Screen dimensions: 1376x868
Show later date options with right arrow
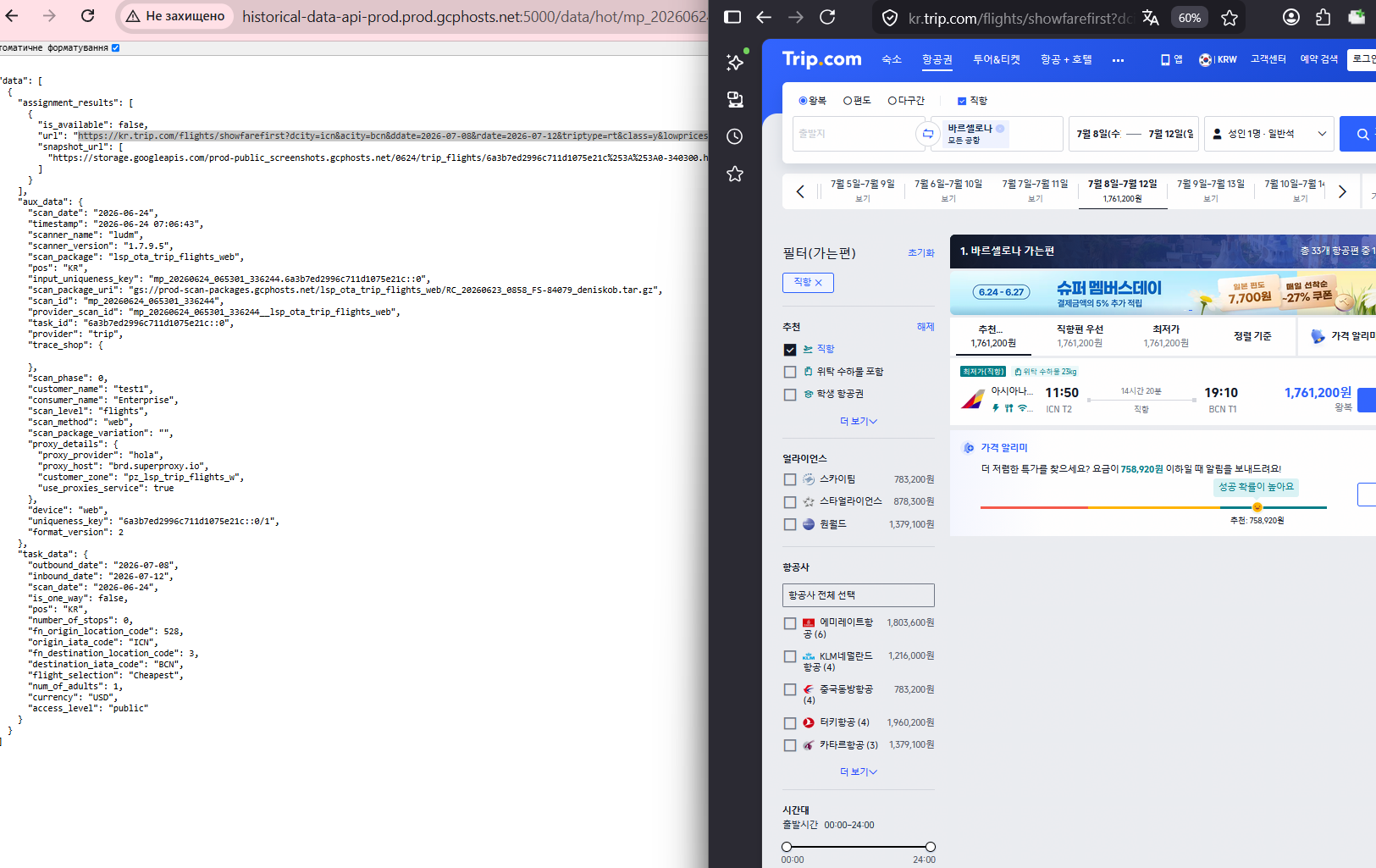(1342, 191)
